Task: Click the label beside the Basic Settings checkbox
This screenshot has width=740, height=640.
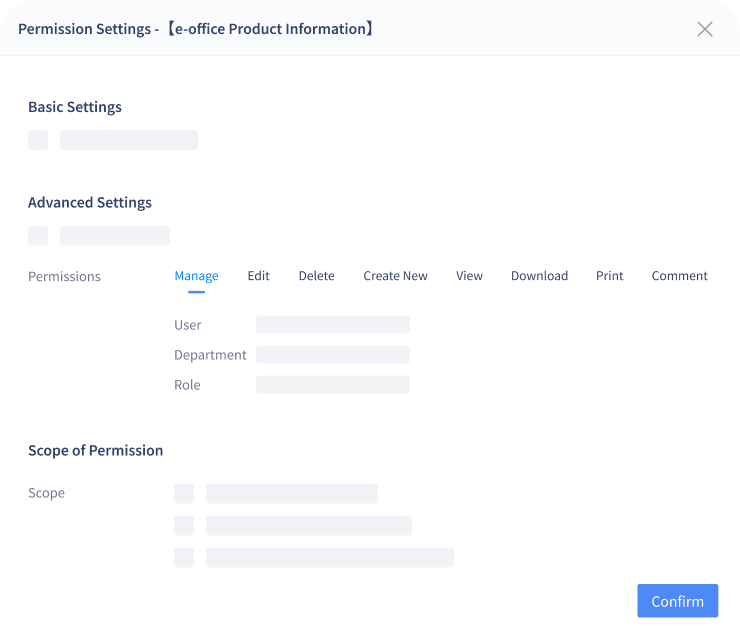Action: tap(129, 140)
